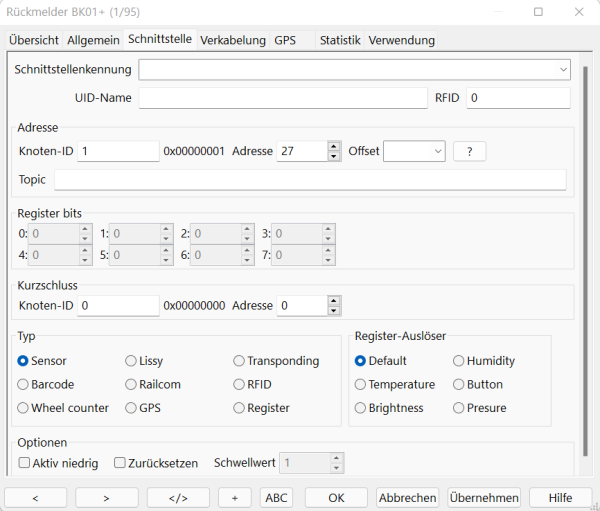Expand the Offset dropdown
The width and height of the screenshot is (600, 511).
437,151
